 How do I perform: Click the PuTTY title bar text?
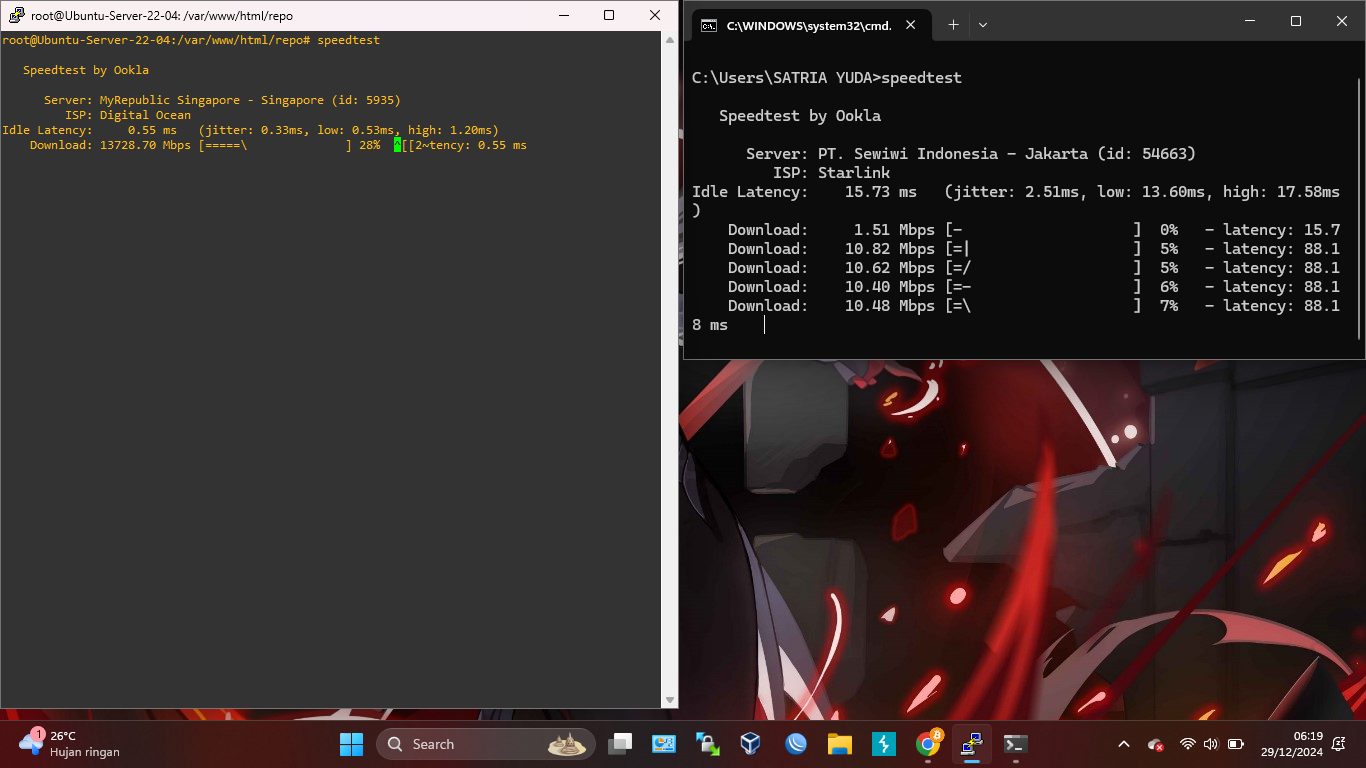pyautogui.click(x=162, y=16)
